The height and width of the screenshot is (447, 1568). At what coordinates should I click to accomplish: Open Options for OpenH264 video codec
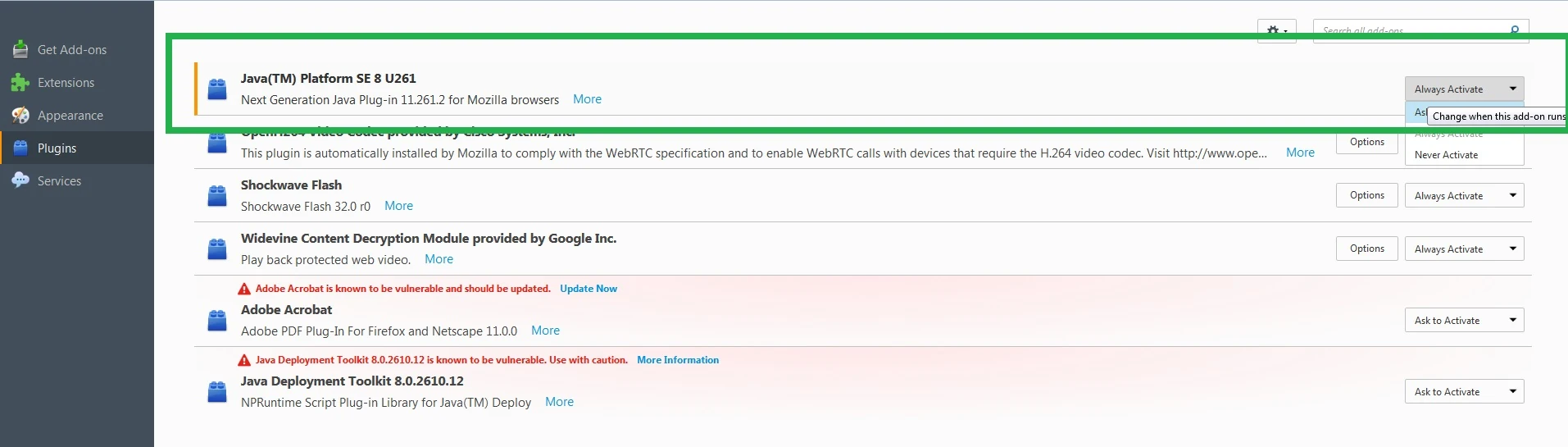pos(1366,142)
